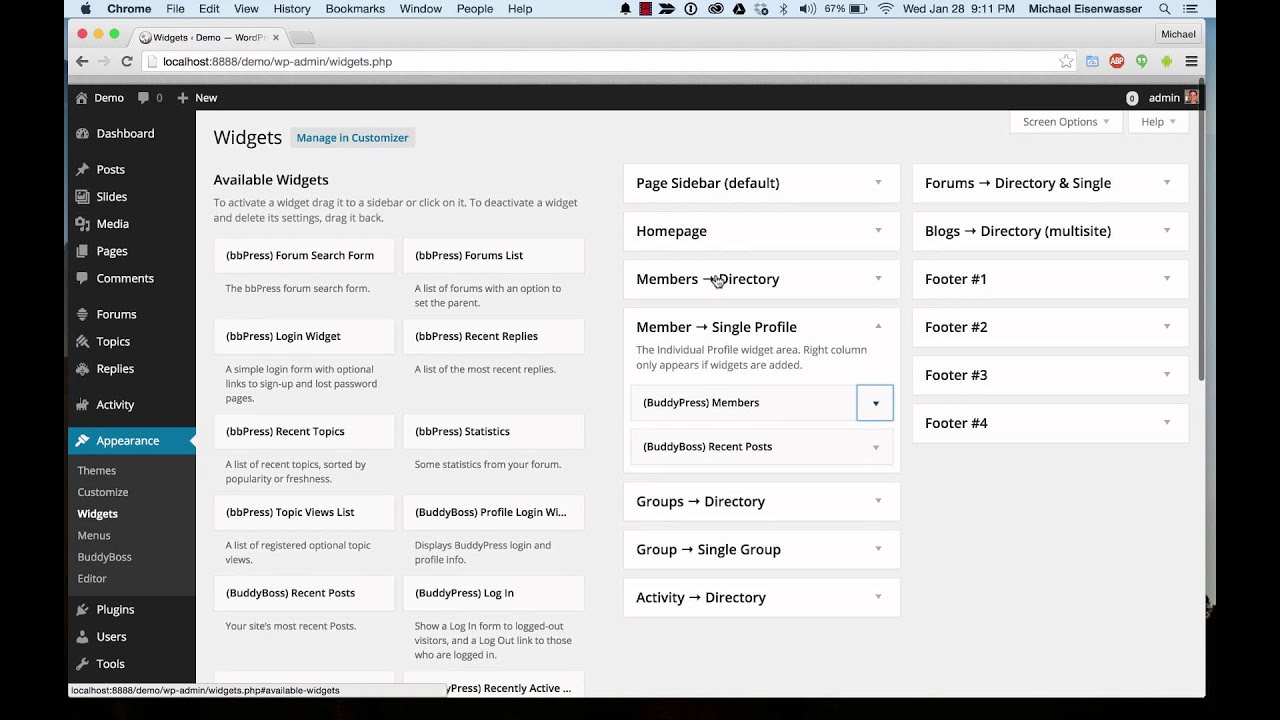The width and height of the screenshot is (1280, 720).
Task: Click the Widgets browser tab
Action: coord(210,37)
